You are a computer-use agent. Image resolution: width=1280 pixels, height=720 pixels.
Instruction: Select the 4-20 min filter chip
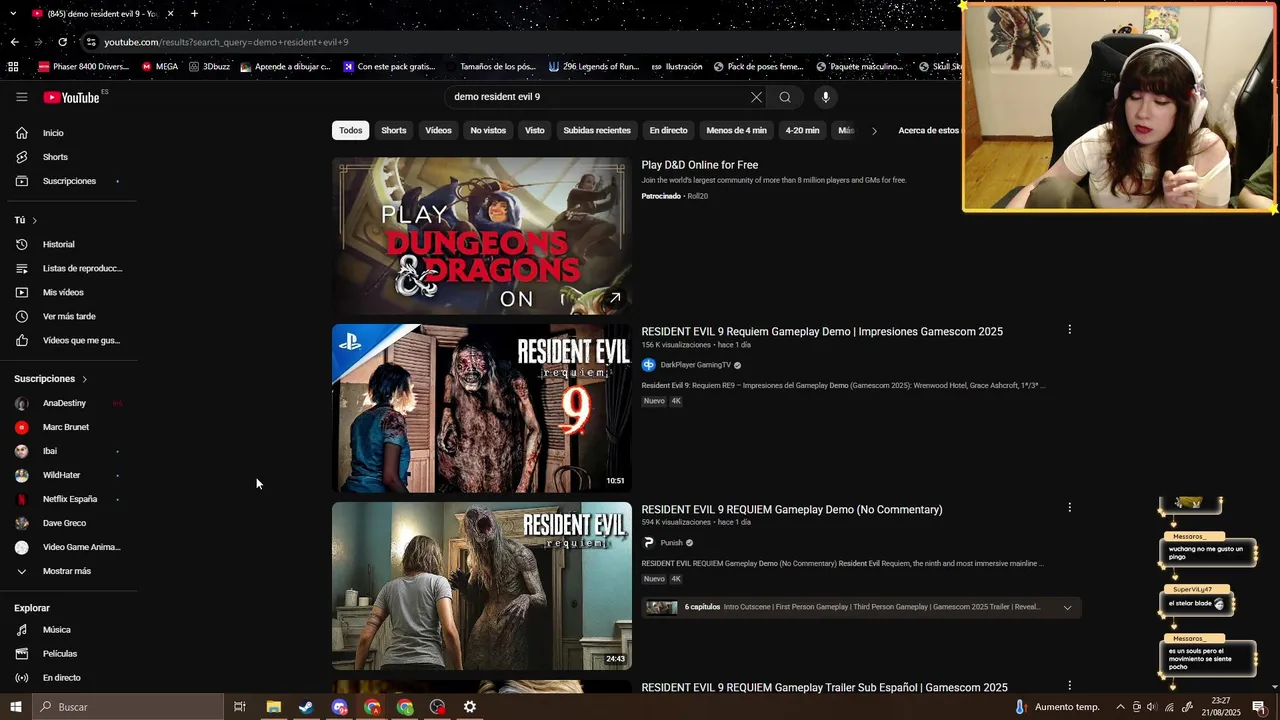click(802, 130)
